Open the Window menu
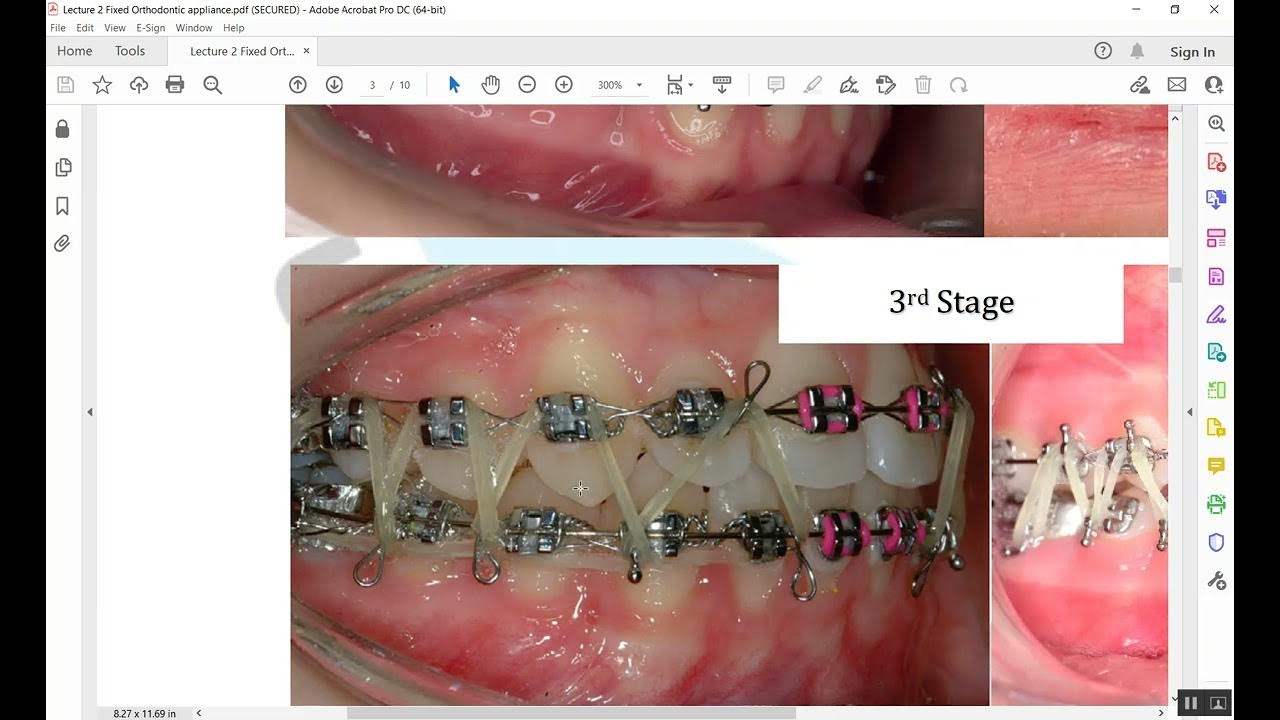The height and width of the screenshot is (720, 1280). pos(194,28)
